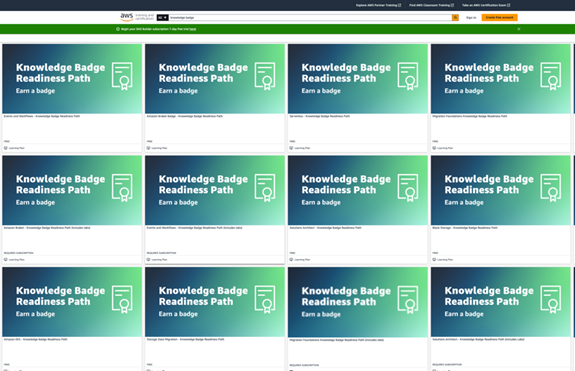
Task: Click title 'Amazon Braket - Knowledge Badge Readiness Path (includes labs)'
Action: coord(47,228)
